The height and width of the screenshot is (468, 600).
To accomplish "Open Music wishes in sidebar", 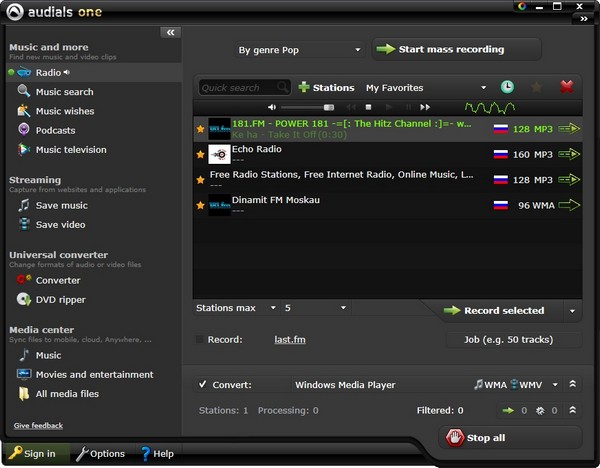I will point(65,111).
